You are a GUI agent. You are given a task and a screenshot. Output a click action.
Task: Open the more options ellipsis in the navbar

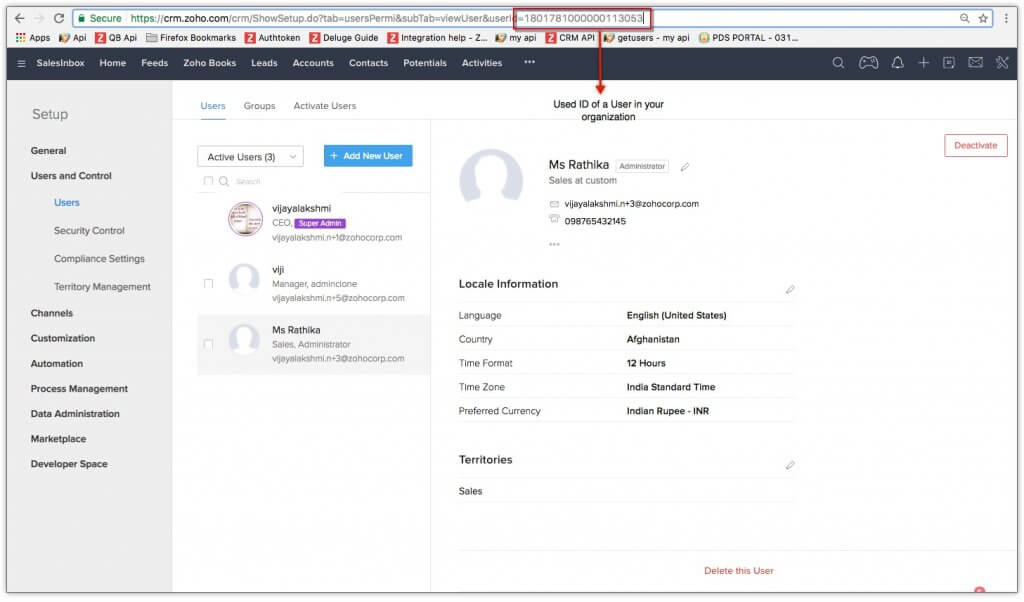tap(529, 63)
